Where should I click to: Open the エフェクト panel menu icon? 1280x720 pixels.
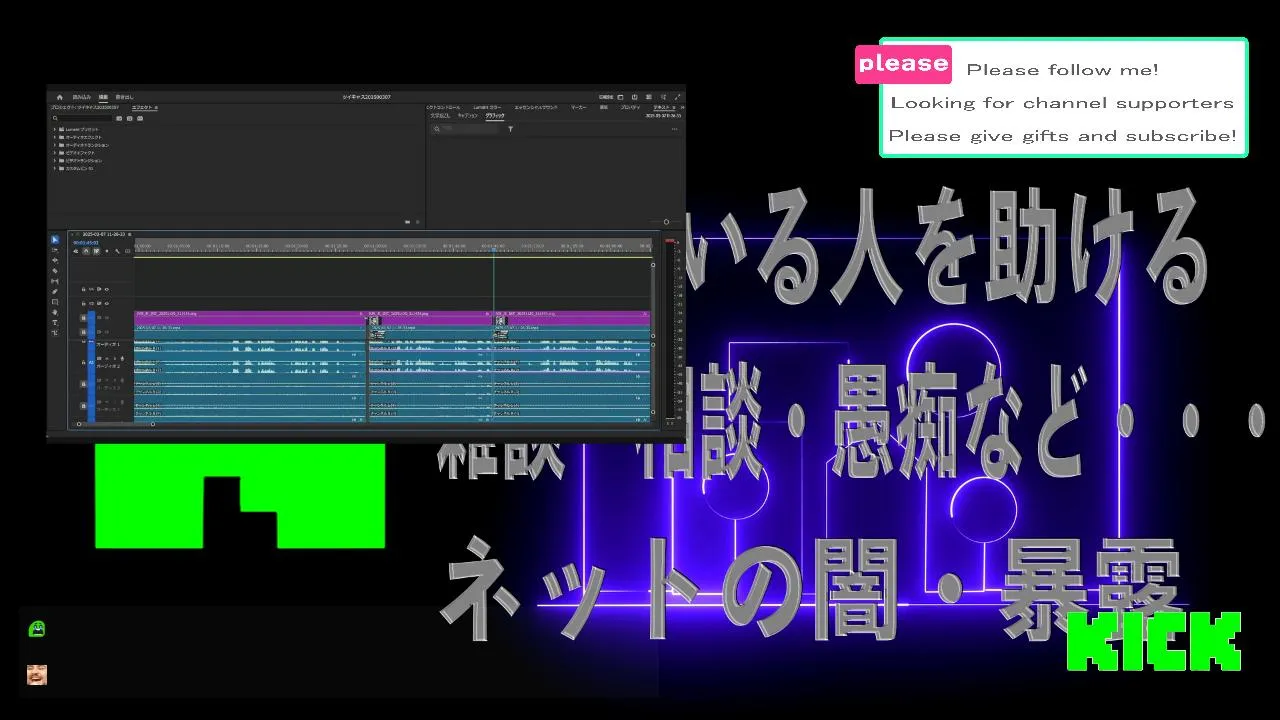pyautogui.click(x=156, y=107)
